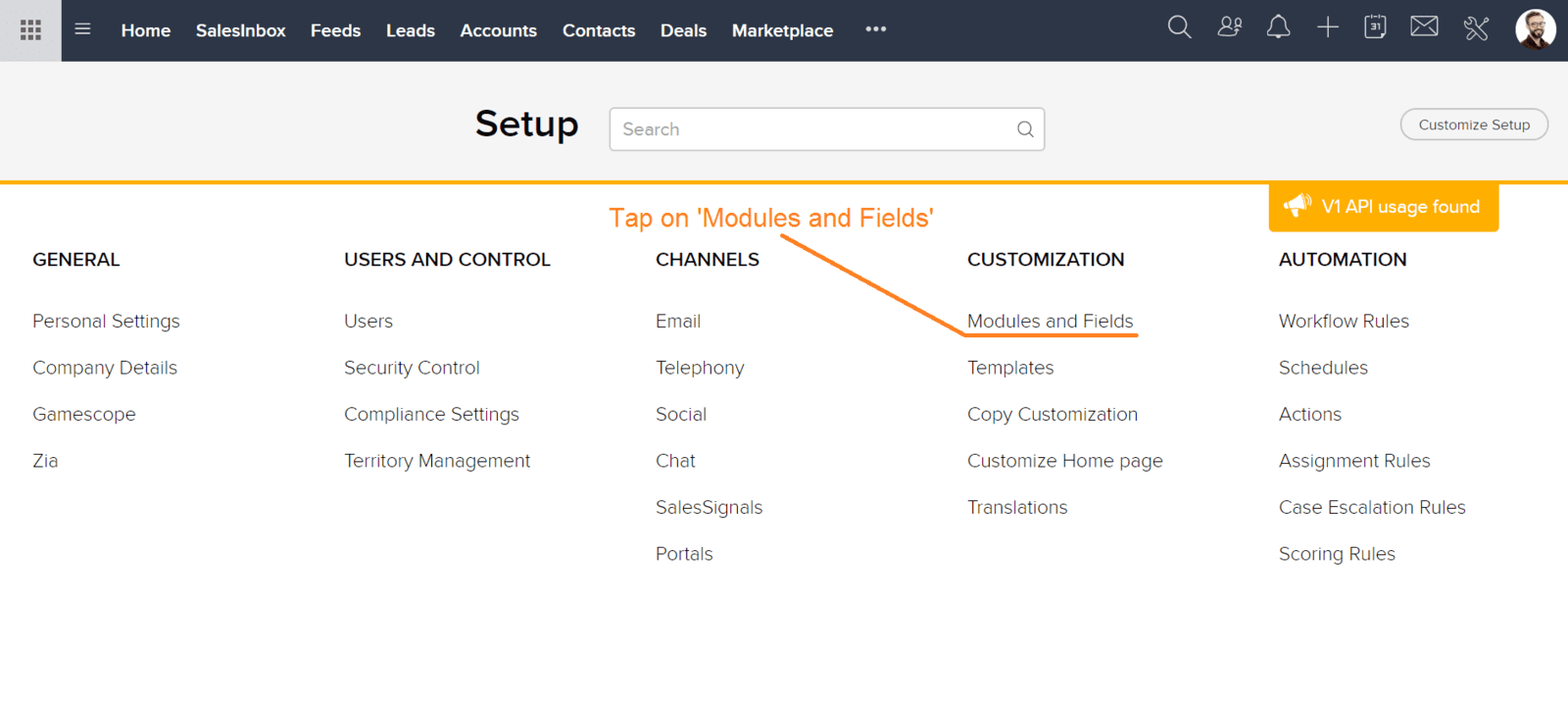Open notifications bell
Screen dimensions: 1568x704
click(x=1279, y=27)
